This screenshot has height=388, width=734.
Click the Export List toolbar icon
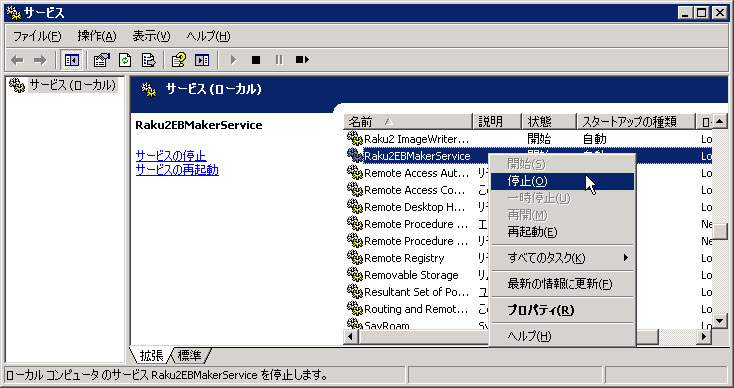coord(148,60)
